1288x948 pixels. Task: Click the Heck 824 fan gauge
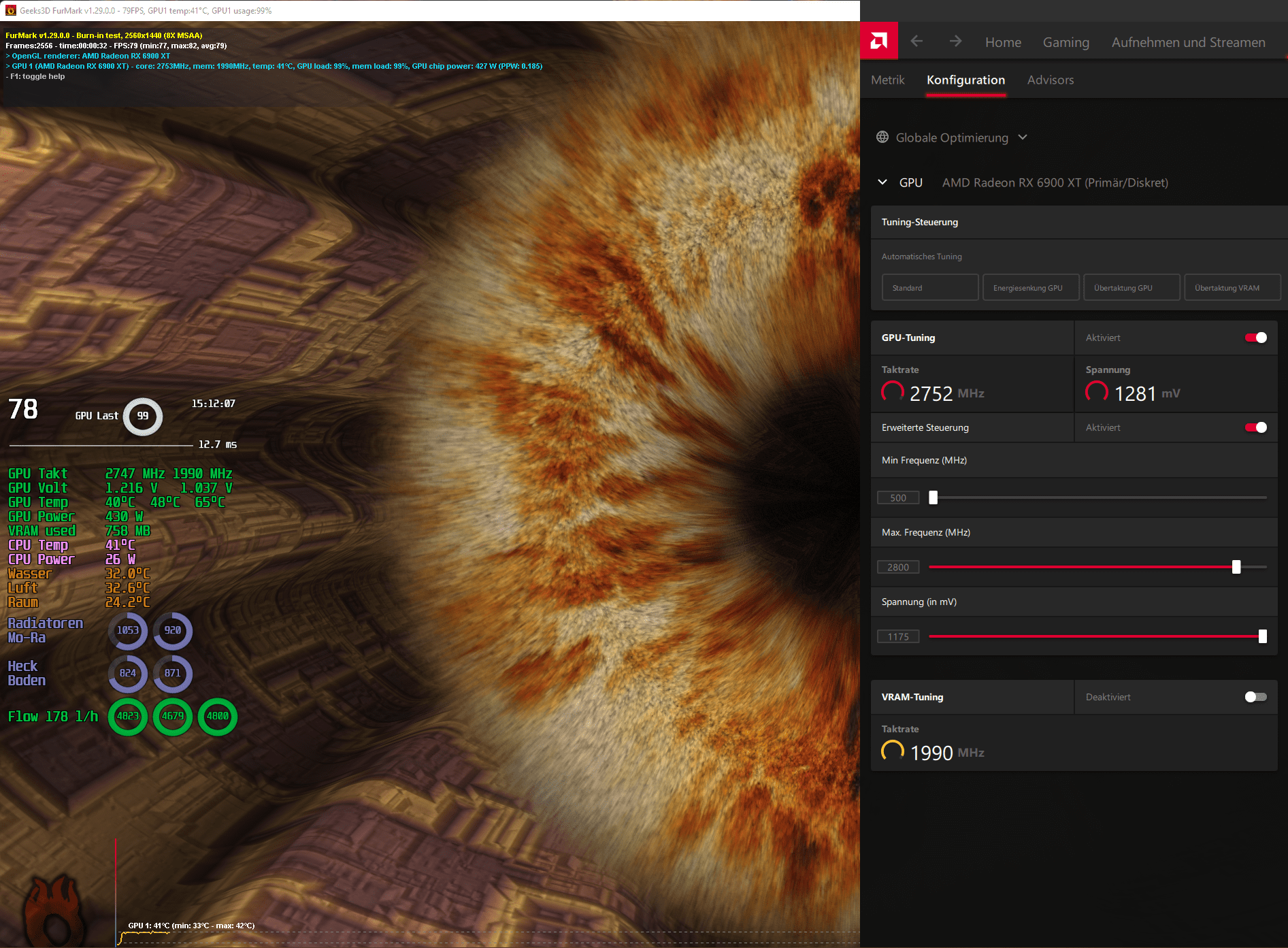point(128,674)
